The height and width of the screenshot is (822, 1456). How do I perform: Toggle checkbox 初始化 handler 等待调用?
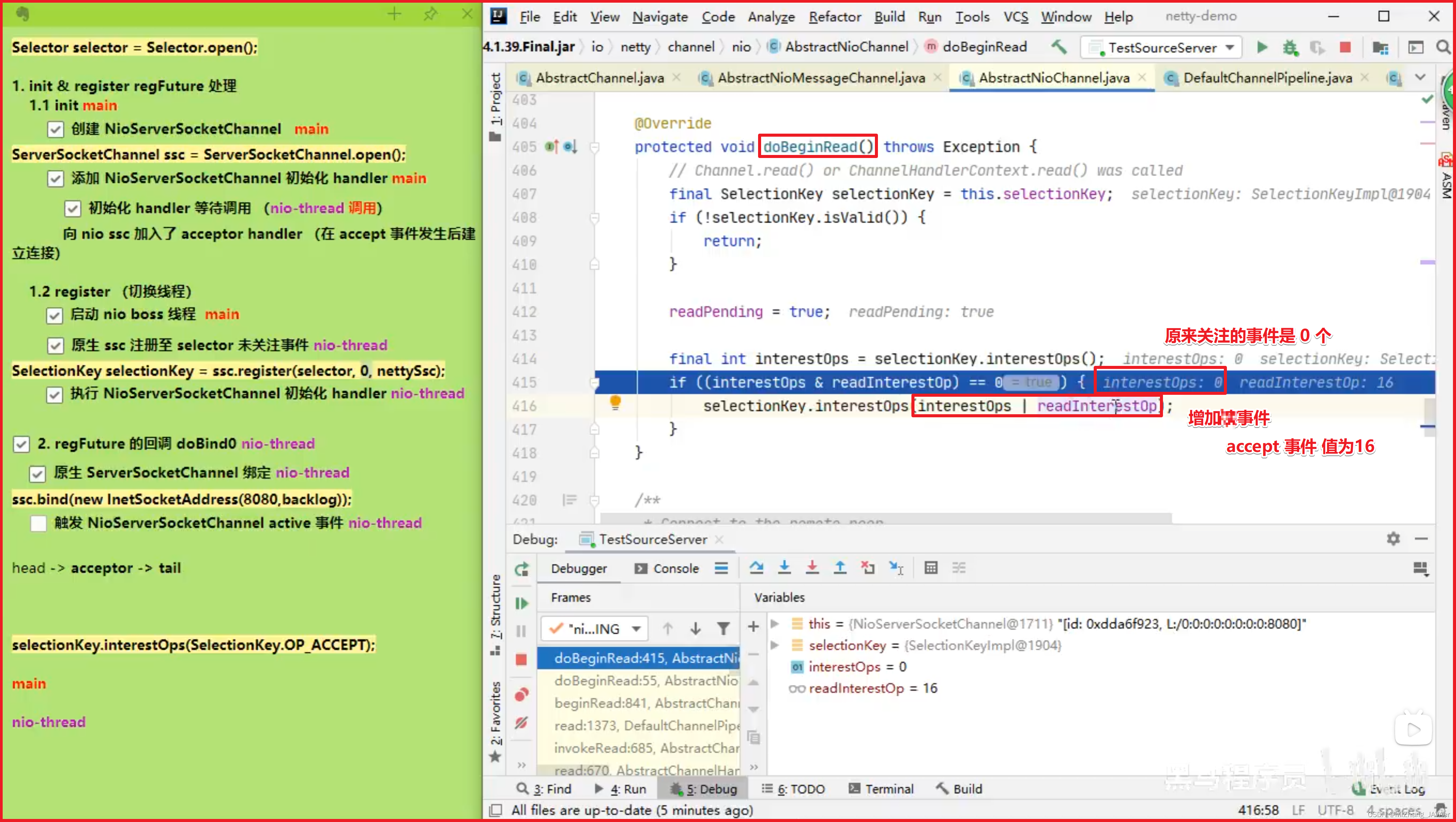(72, 209)
